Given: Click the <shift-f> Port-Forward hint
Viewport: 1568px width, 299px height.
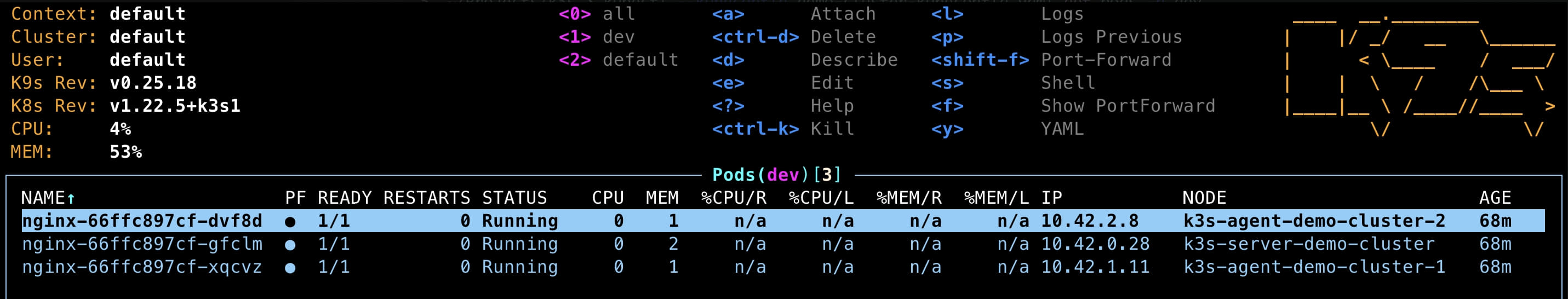Looking at the screenshot, I should tap(1051, 60).
